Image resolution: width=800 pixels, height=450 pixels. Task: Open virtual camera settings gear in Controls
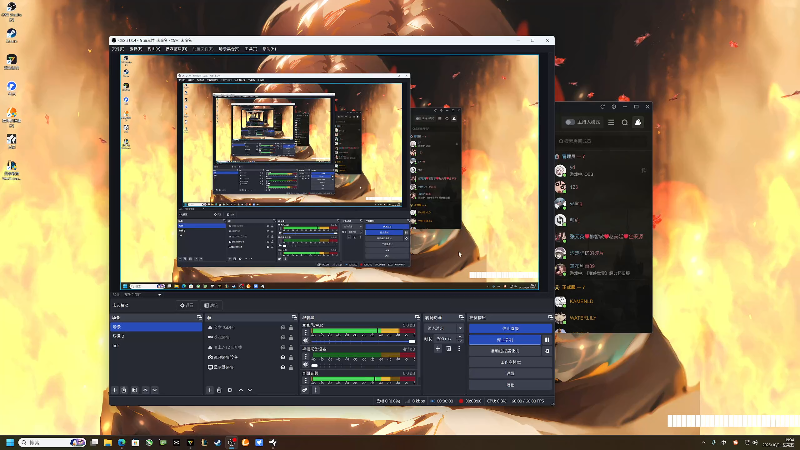pyautogui.click(x=547, y=351)
